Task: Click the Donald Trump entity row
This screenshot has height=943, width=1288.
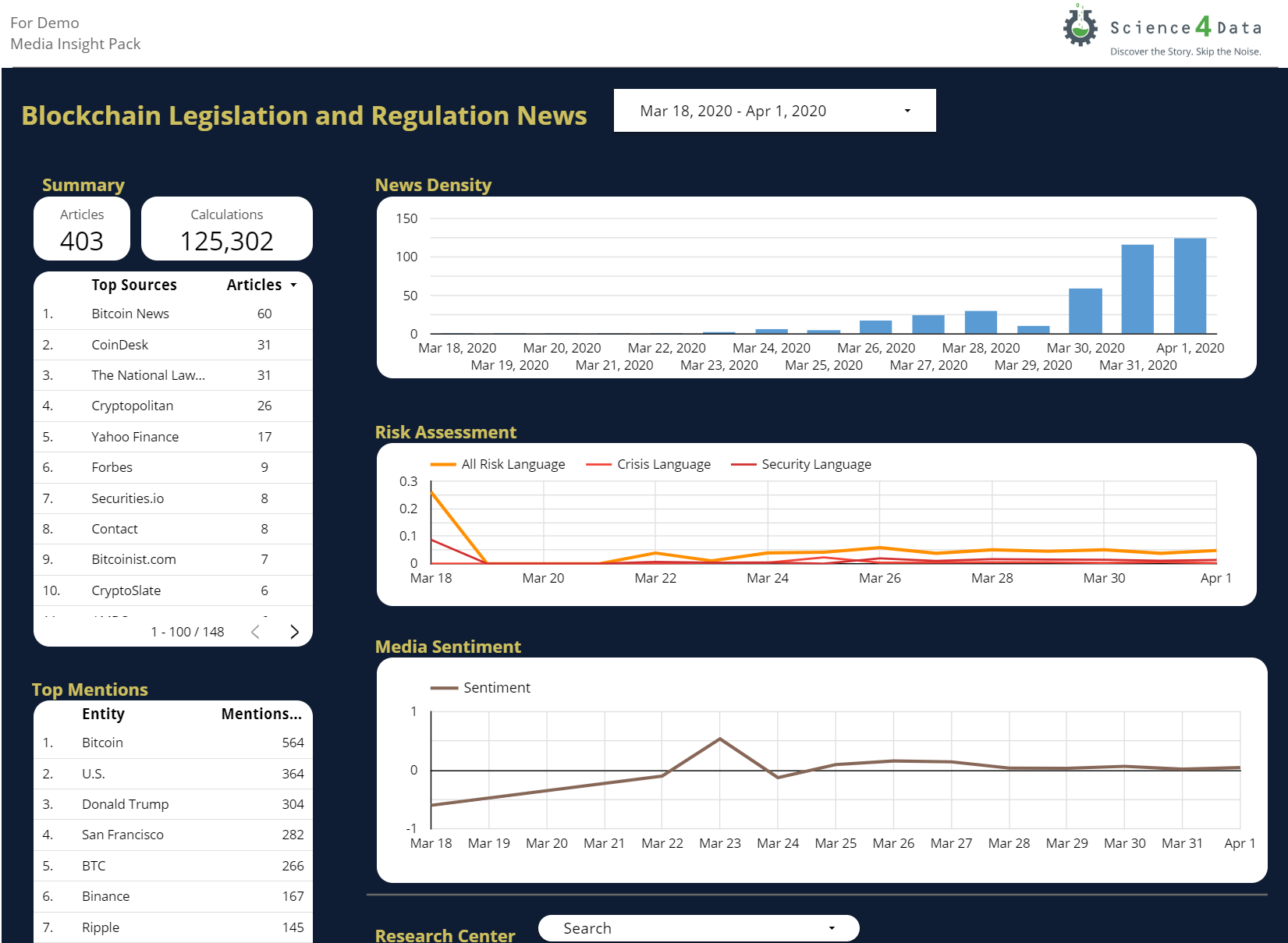Action: pos(173,804)
